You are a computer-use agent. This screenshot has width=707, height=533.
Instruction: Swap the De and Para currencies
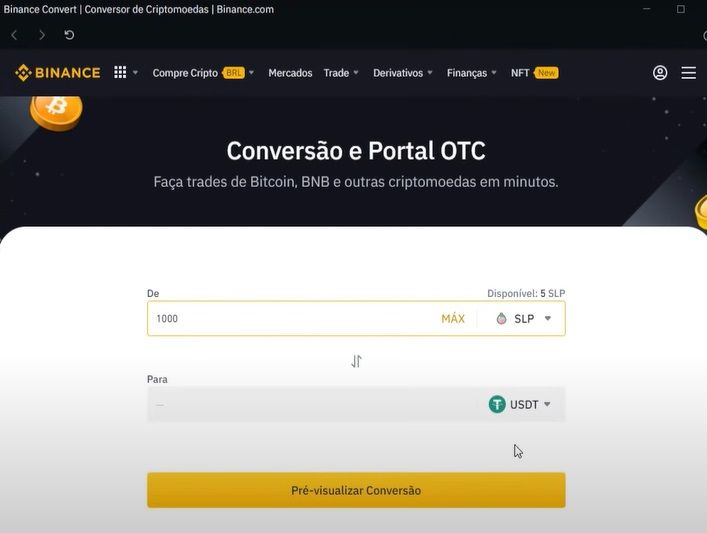[356, 361]
